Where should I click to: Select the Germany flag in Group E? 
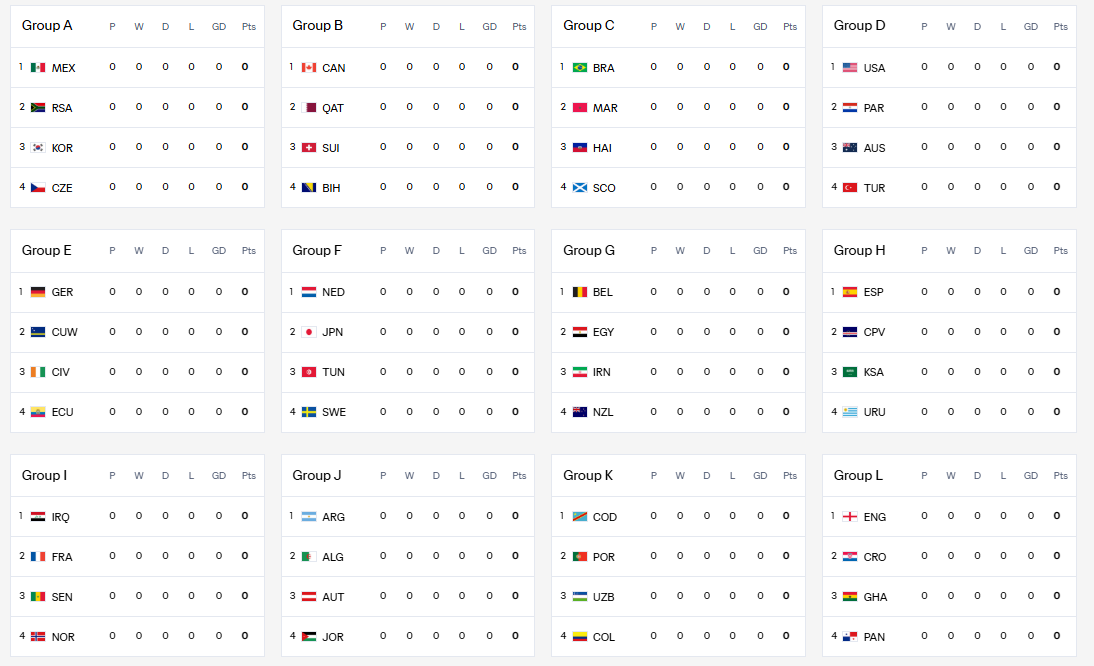(x=39, y=292)
